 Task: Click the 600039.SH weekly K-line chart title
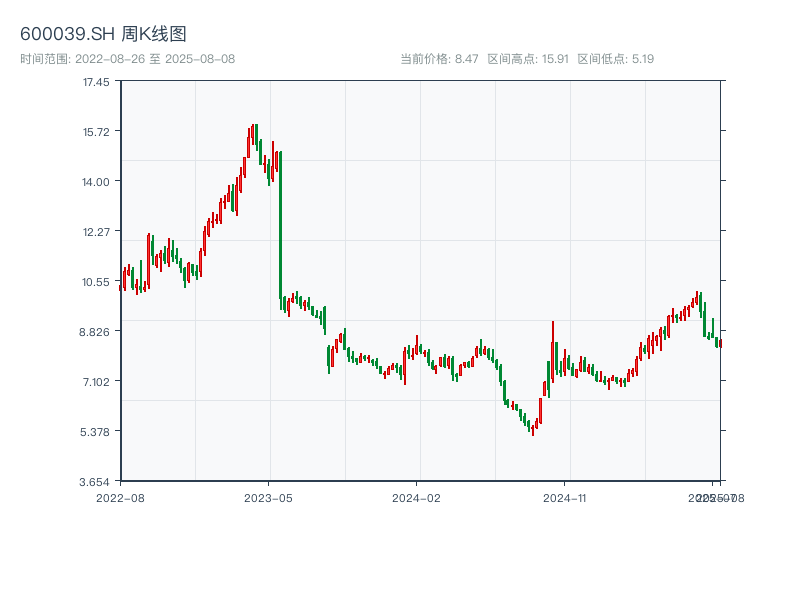pos(103,35)
